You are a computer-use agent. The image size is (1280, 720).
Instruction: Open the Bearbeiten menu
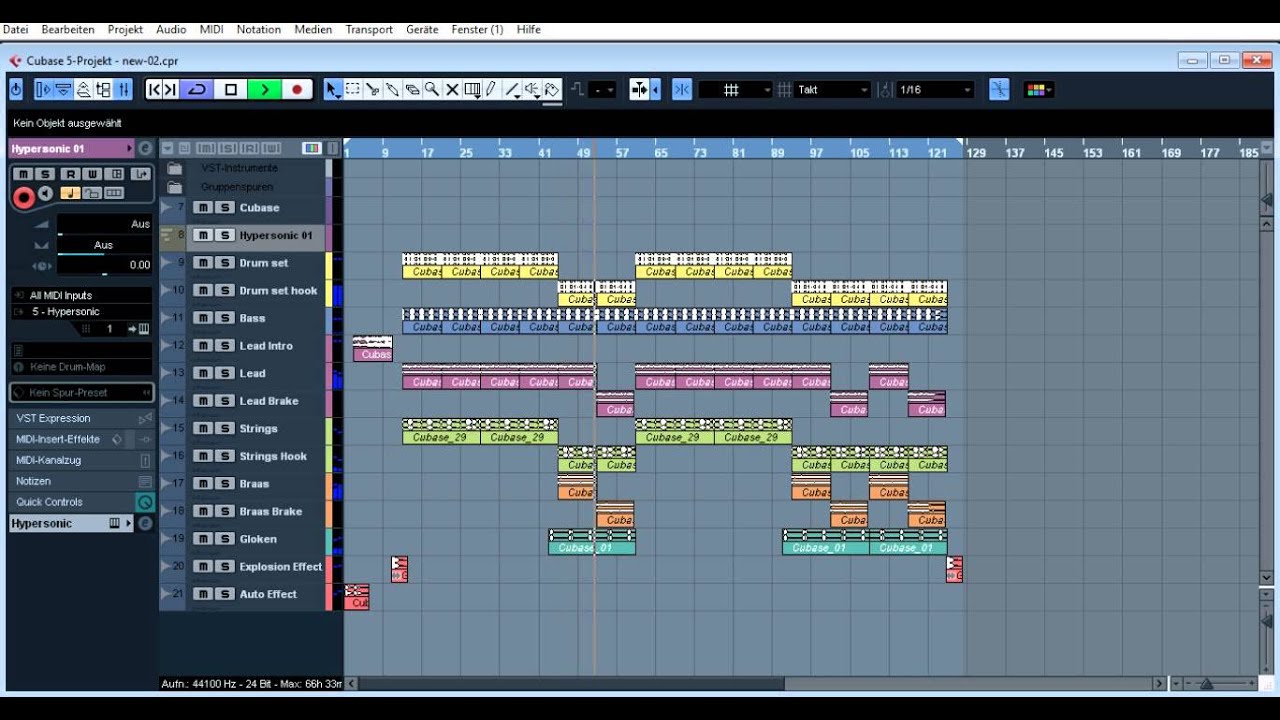pyautogui.click(x=69, y=30)
